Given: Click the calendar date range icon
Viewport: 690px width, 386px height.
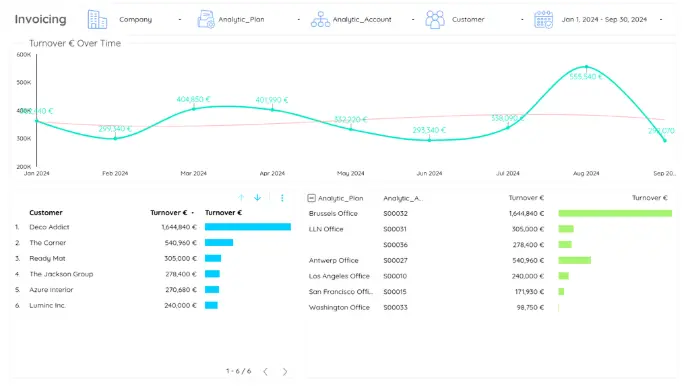Looking at the screenshot, I should 543,19.
